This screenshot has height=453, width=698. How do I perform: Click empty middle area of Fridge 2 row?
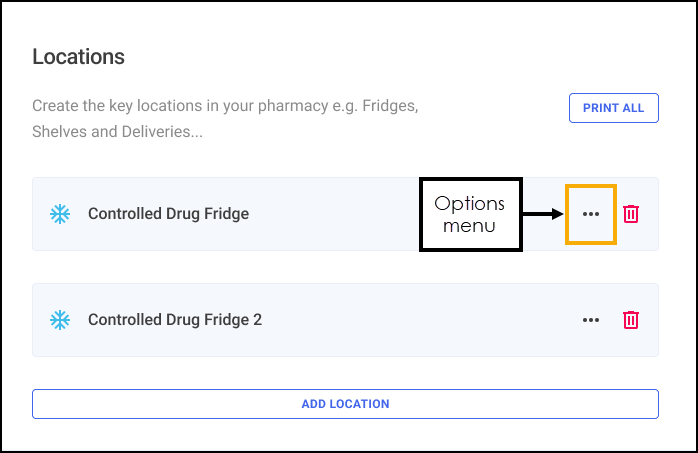click(x=420, y=320)
